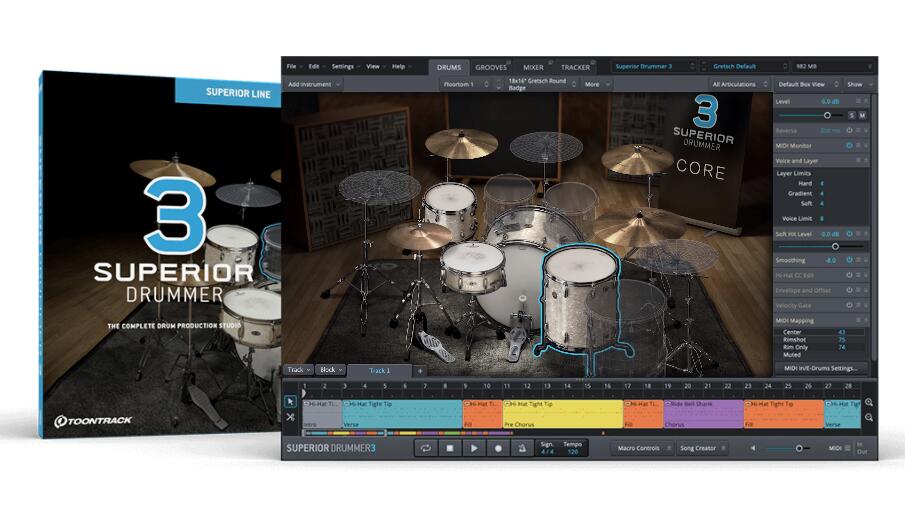Open the Edit menu
This screenshot has width=905, height=515.
point(316,66)
